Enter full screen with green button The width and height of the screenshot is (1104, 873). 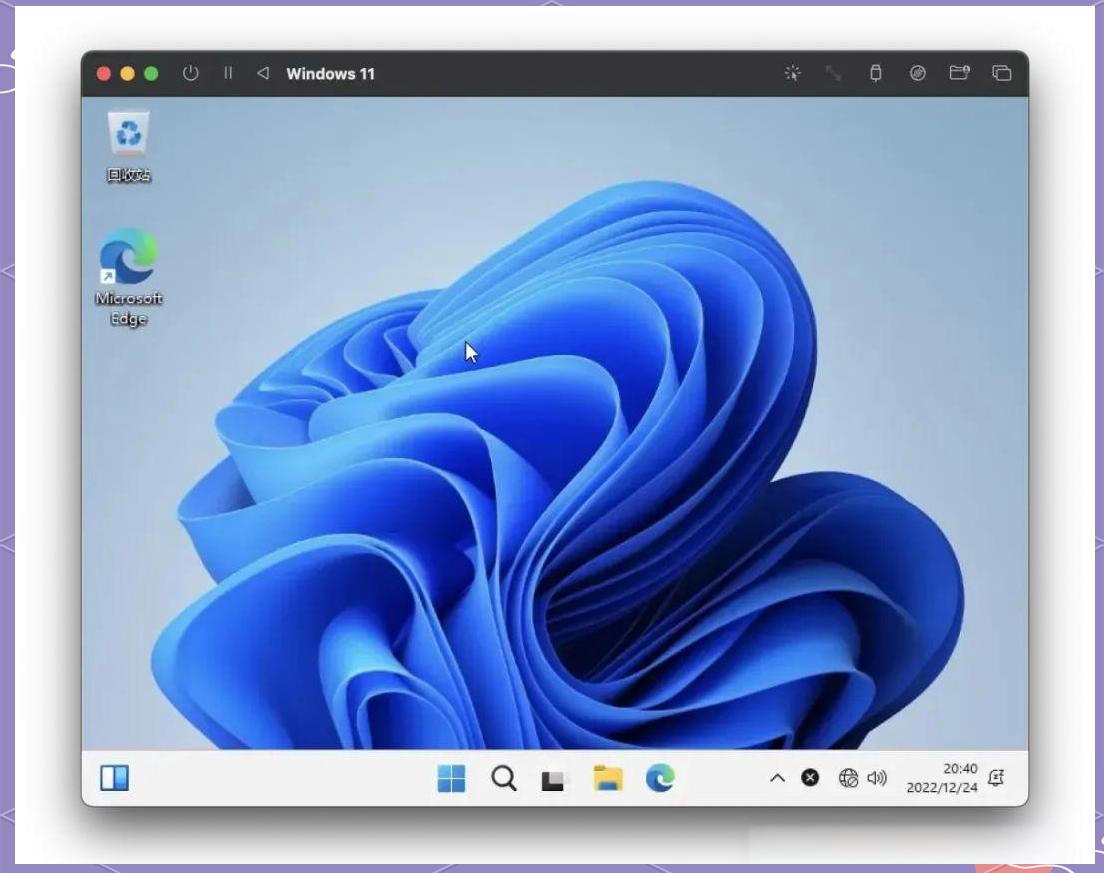[151, 73]
